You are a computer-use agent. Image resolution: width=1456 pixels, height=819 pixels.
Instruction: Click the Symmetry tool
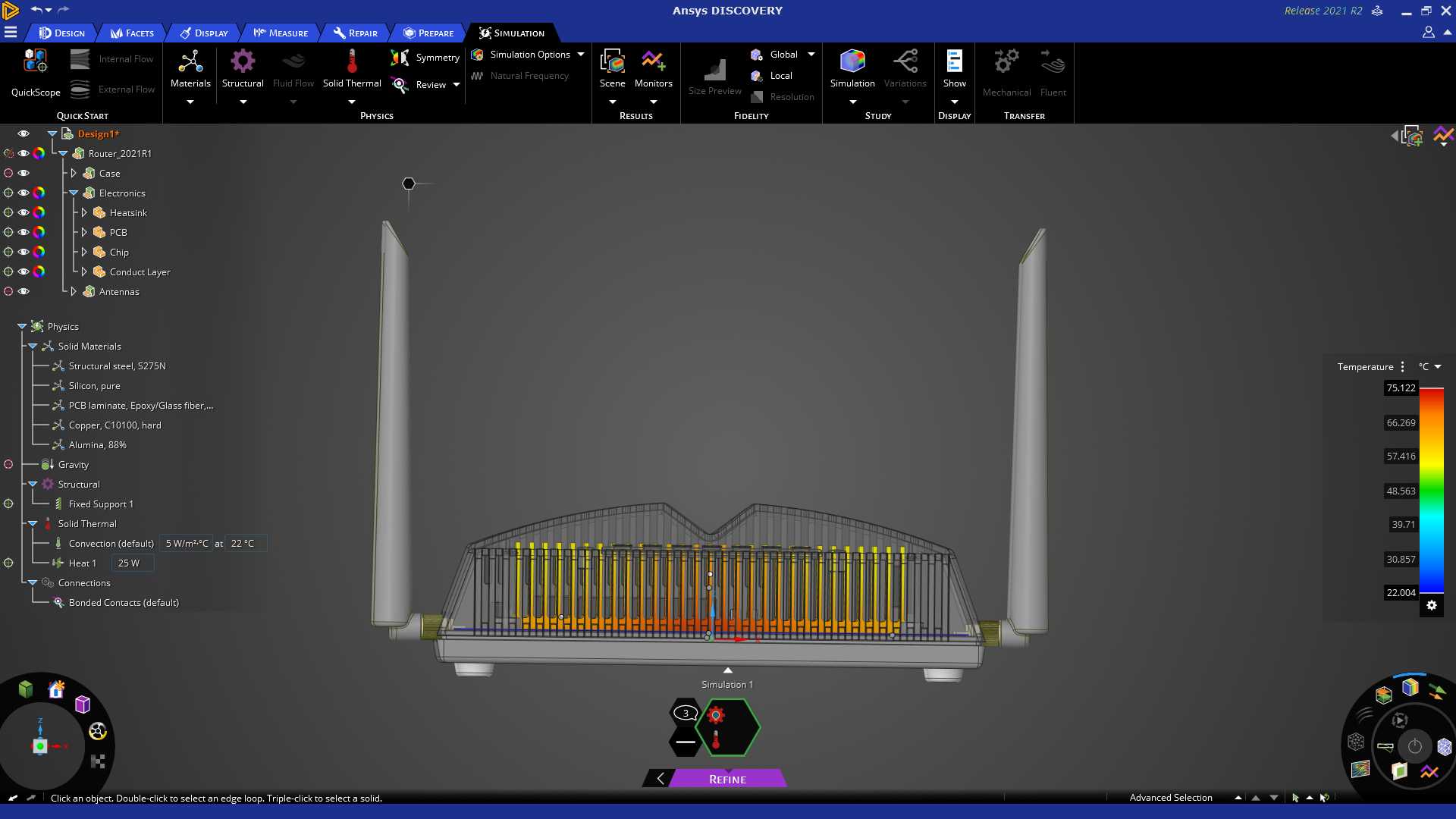click(425, 58)
